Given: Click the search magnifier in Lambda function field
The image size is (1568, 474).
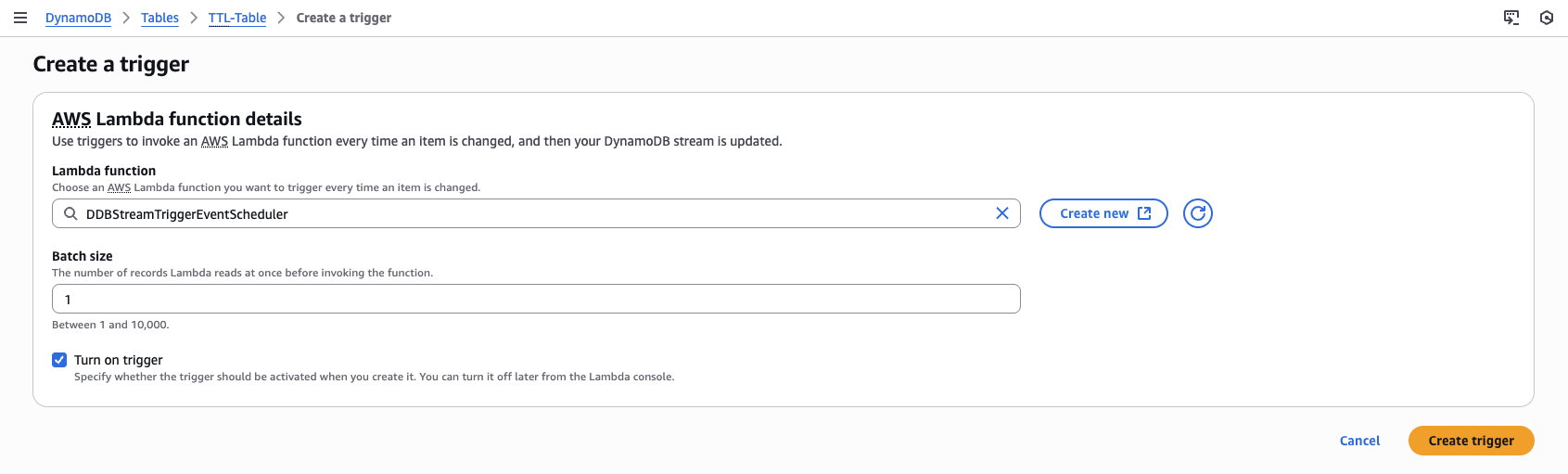Looking at the screenshot, I should [70, 213].
